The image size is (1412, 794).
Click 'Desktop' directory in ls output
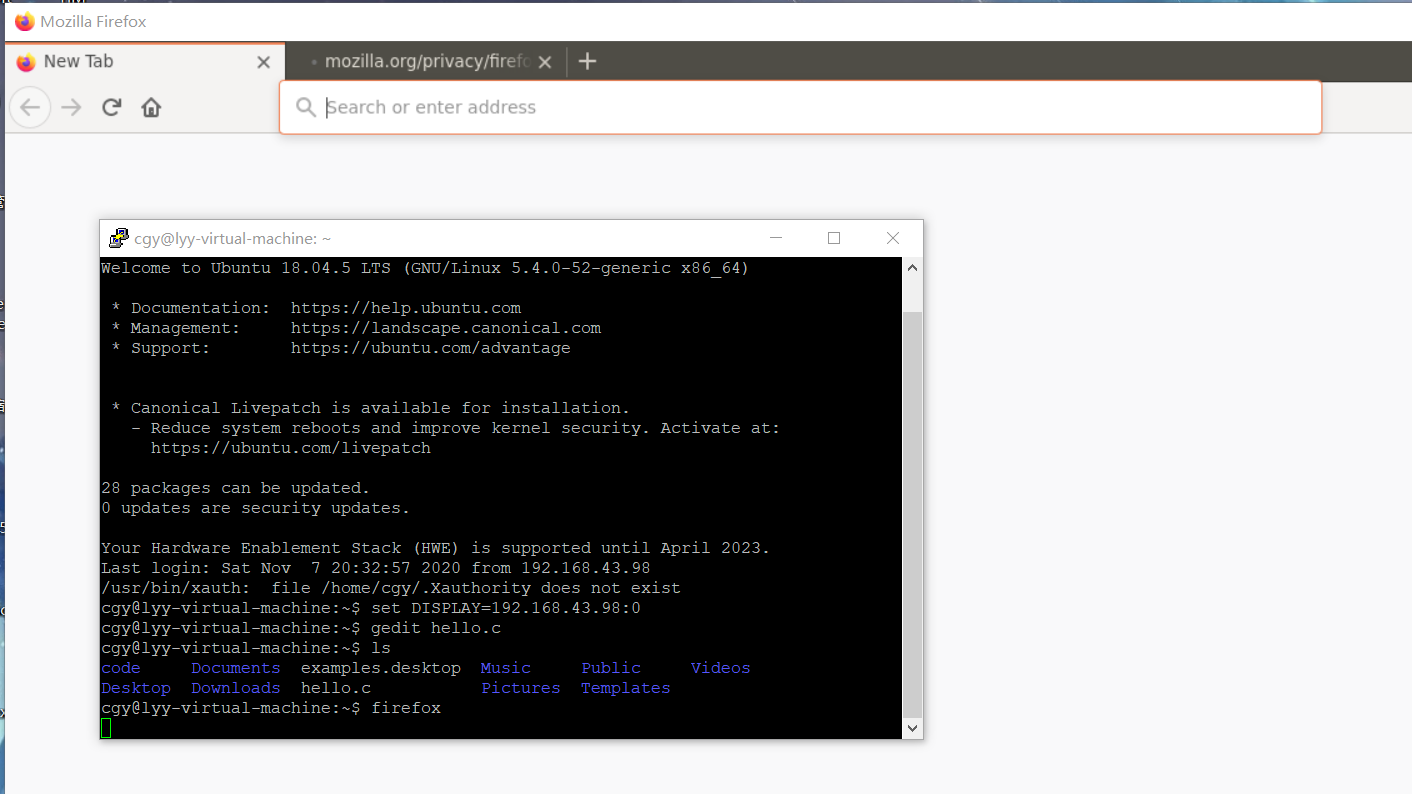point(136,688)
